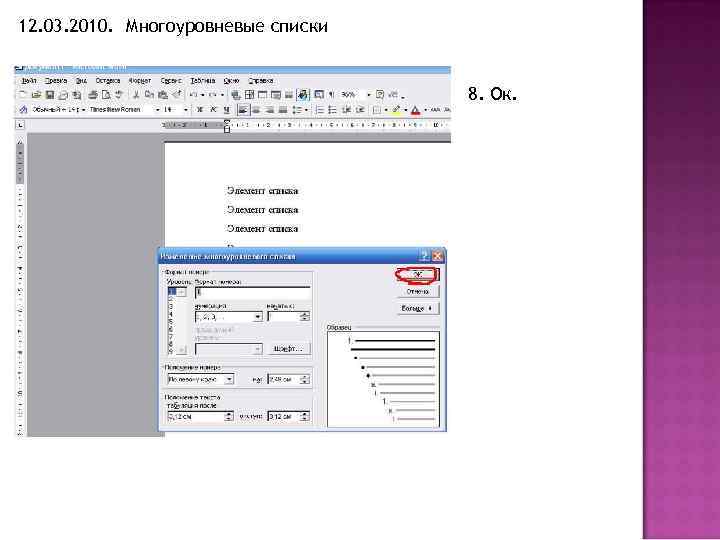
Task: Select level 3 in the level list
Action: [x=171, y=306]
